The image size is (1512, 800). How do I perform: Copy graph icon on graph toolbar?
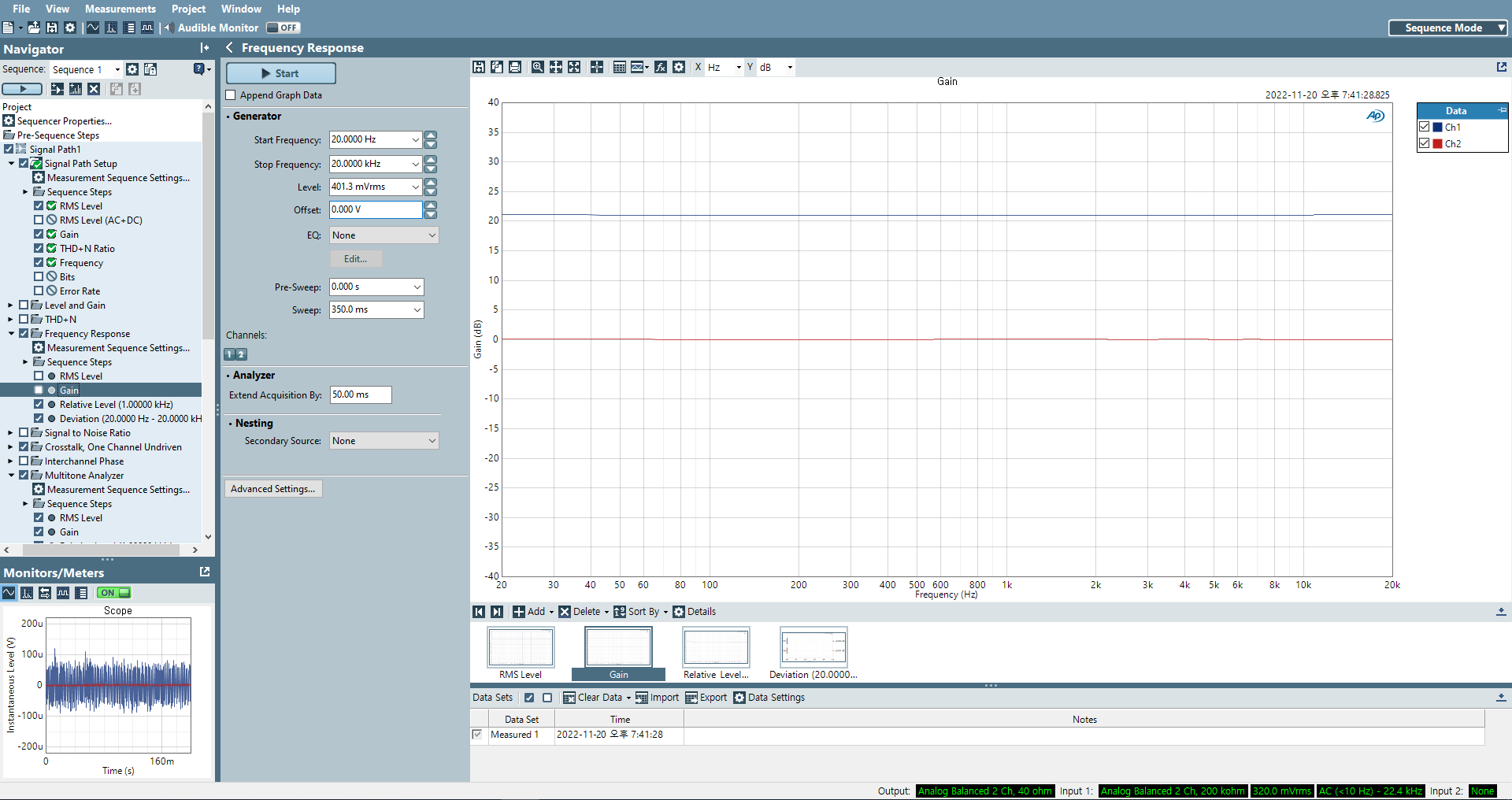(x=497, y=67)
